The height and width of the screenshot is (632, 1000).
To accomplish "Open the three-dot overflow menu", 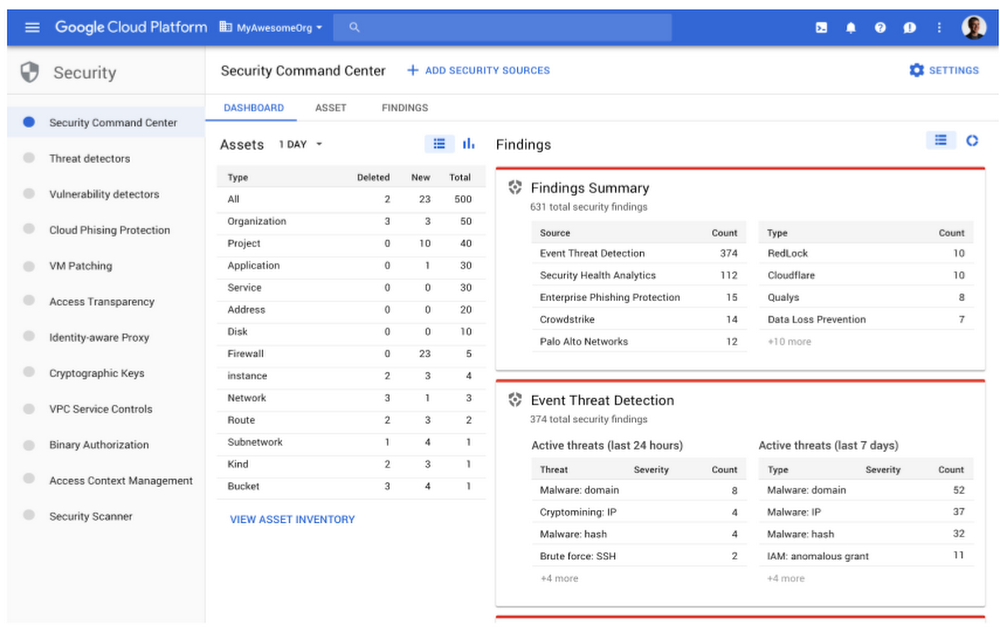I will [938, 27].
